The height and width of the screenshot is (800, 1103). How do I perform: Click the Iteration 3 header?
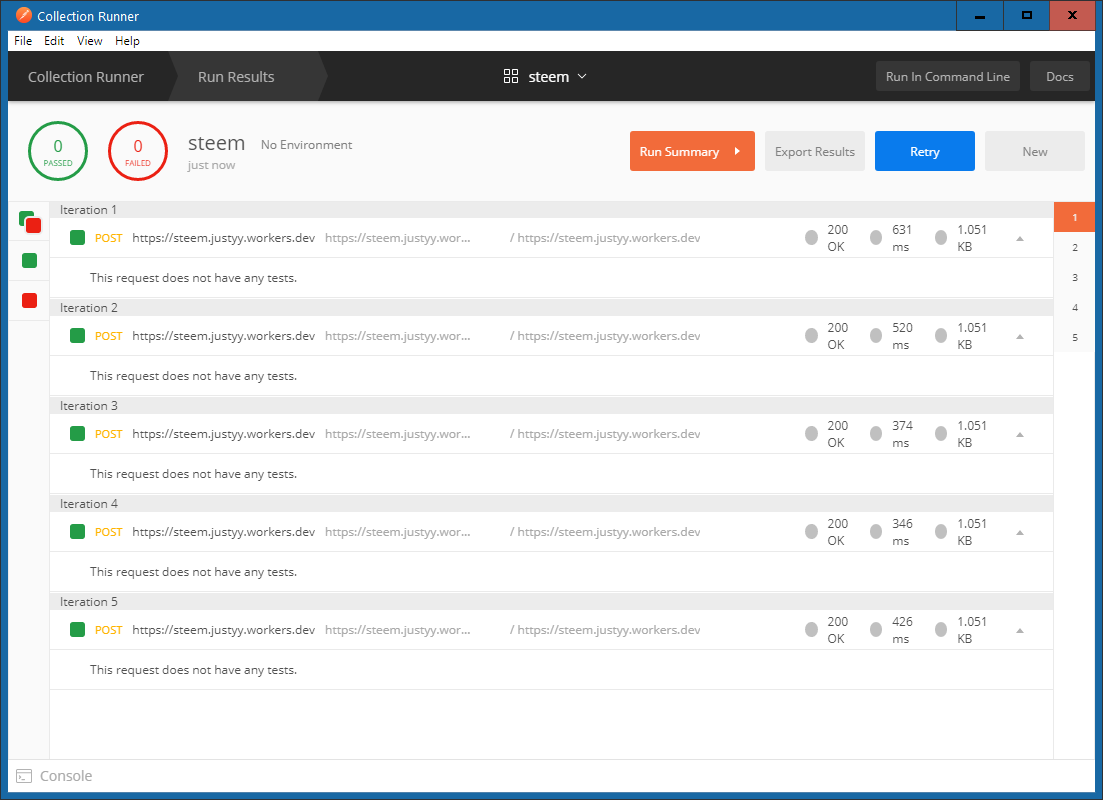coord(551,406)
